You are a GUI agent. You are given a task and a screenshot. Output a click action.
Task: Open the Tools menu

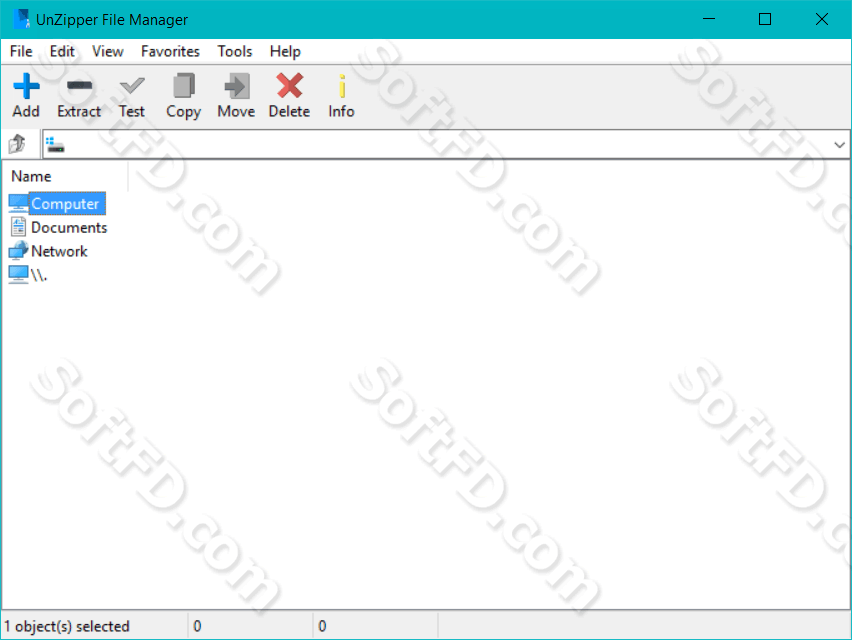click(x=235, y=51)
